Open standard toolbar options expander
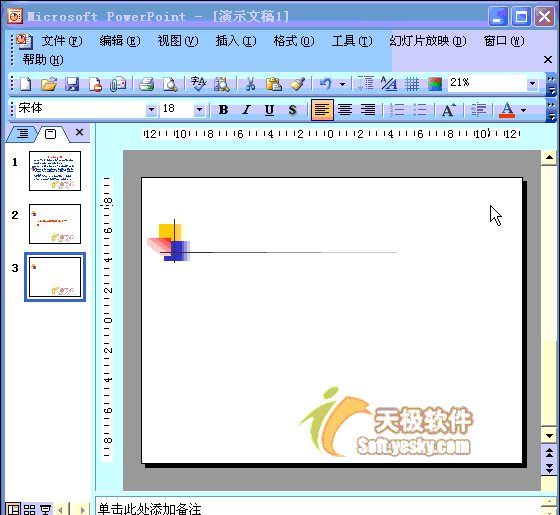This screenshot has height=515, width=560. pyautogui.click(x=551, y=85)
